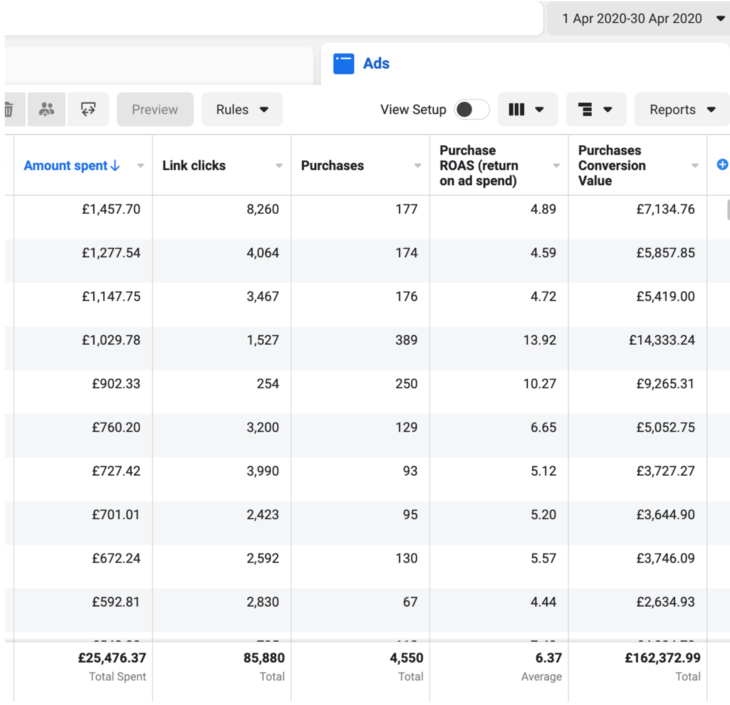
Task: Click the audience people icon
Action: (x=47, y=109)
